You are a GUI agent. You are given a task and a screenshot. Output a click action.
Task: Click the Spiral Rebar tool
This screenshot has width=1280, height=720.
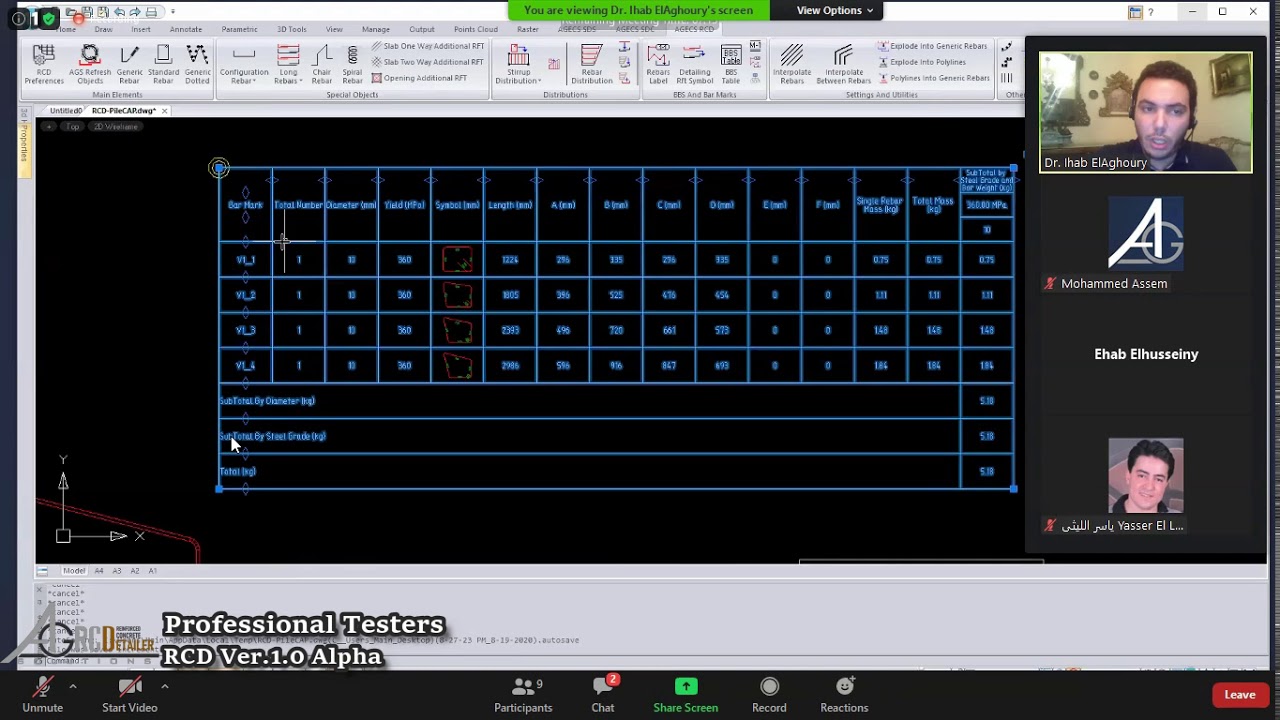point(352,65)
